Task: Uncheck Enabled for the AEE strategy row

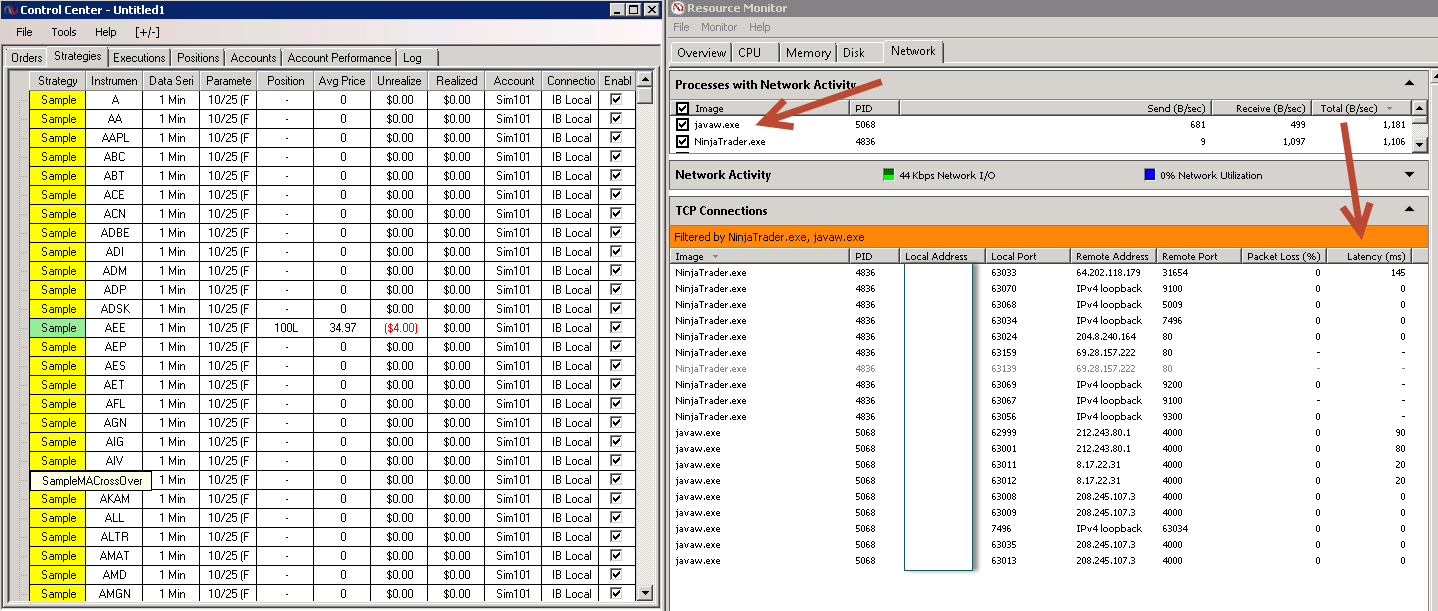Action: click(616, 327)
